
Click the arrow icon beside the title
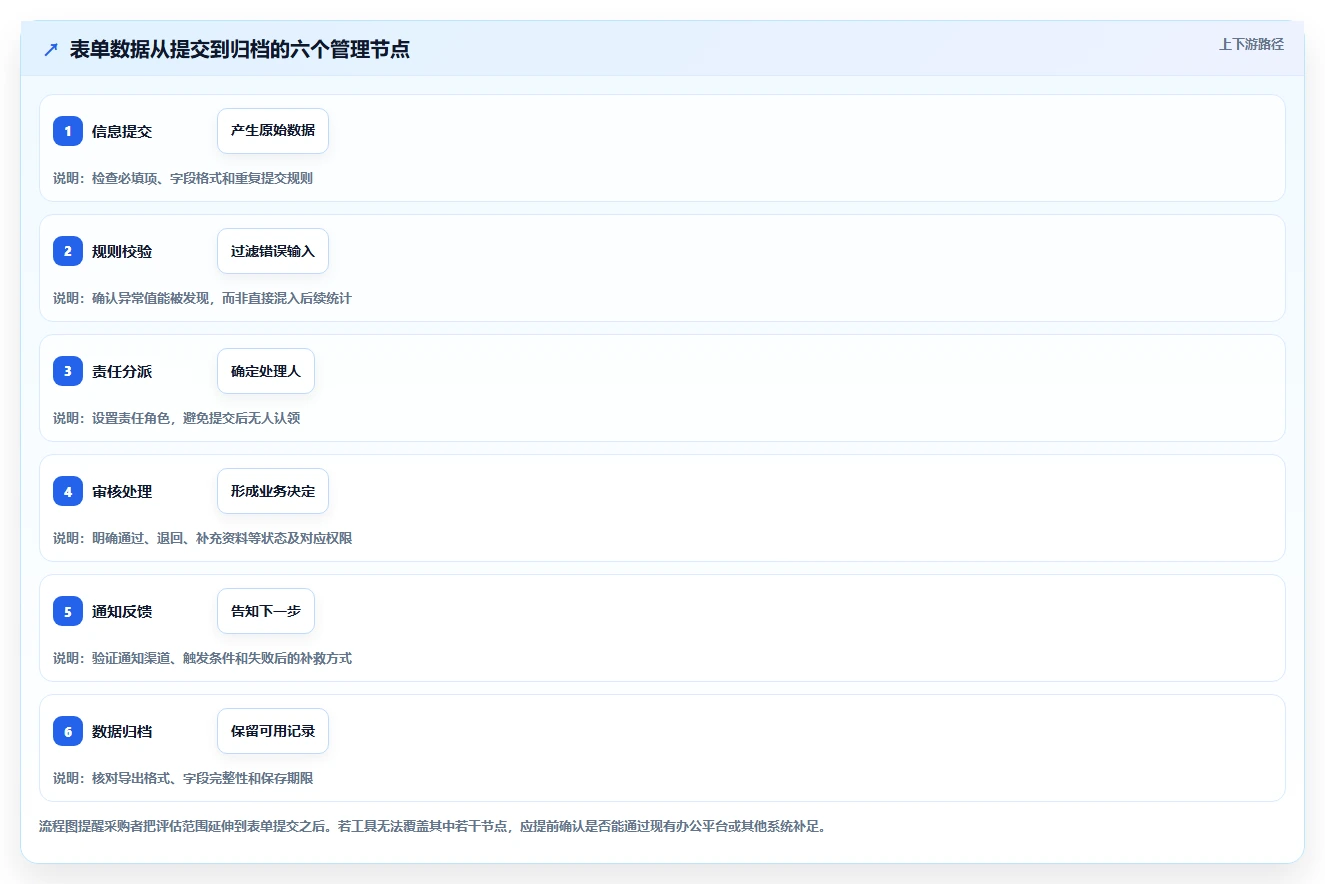click(x=51, y=49)
